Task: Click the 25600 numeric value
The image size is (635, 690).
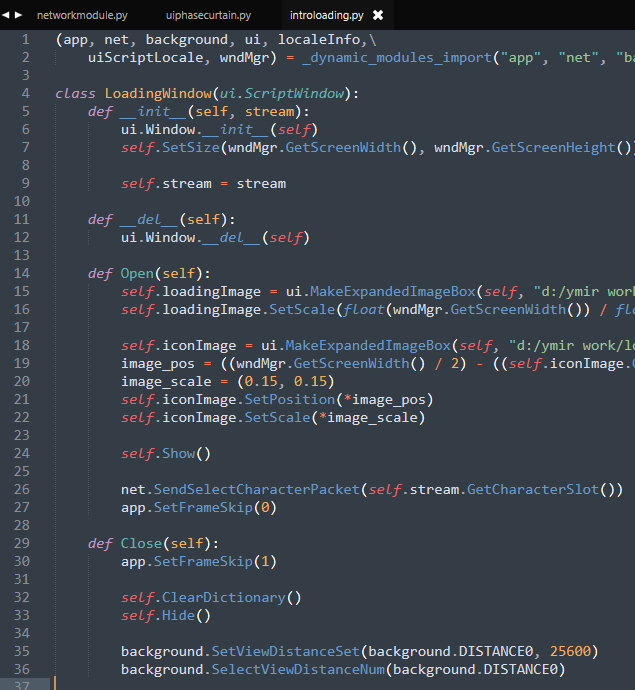Action: pyautogui.click(x=570, y=651)
